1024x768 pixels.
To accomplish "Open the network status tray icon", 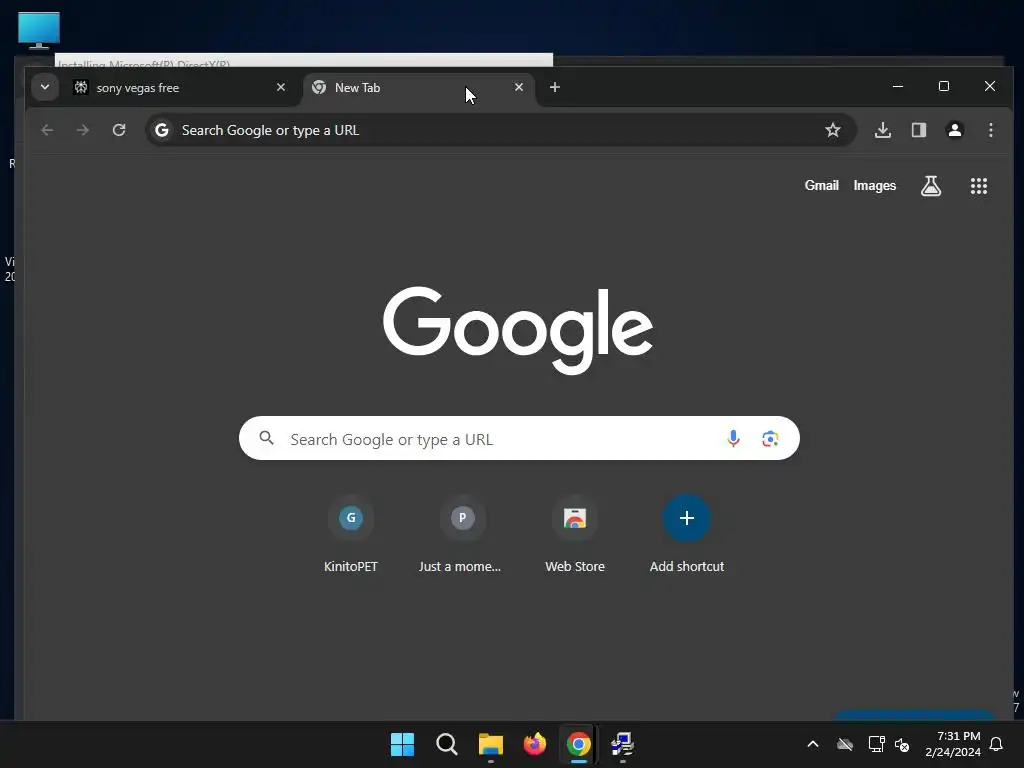I will pyautogui.click(x=876, y=744).
